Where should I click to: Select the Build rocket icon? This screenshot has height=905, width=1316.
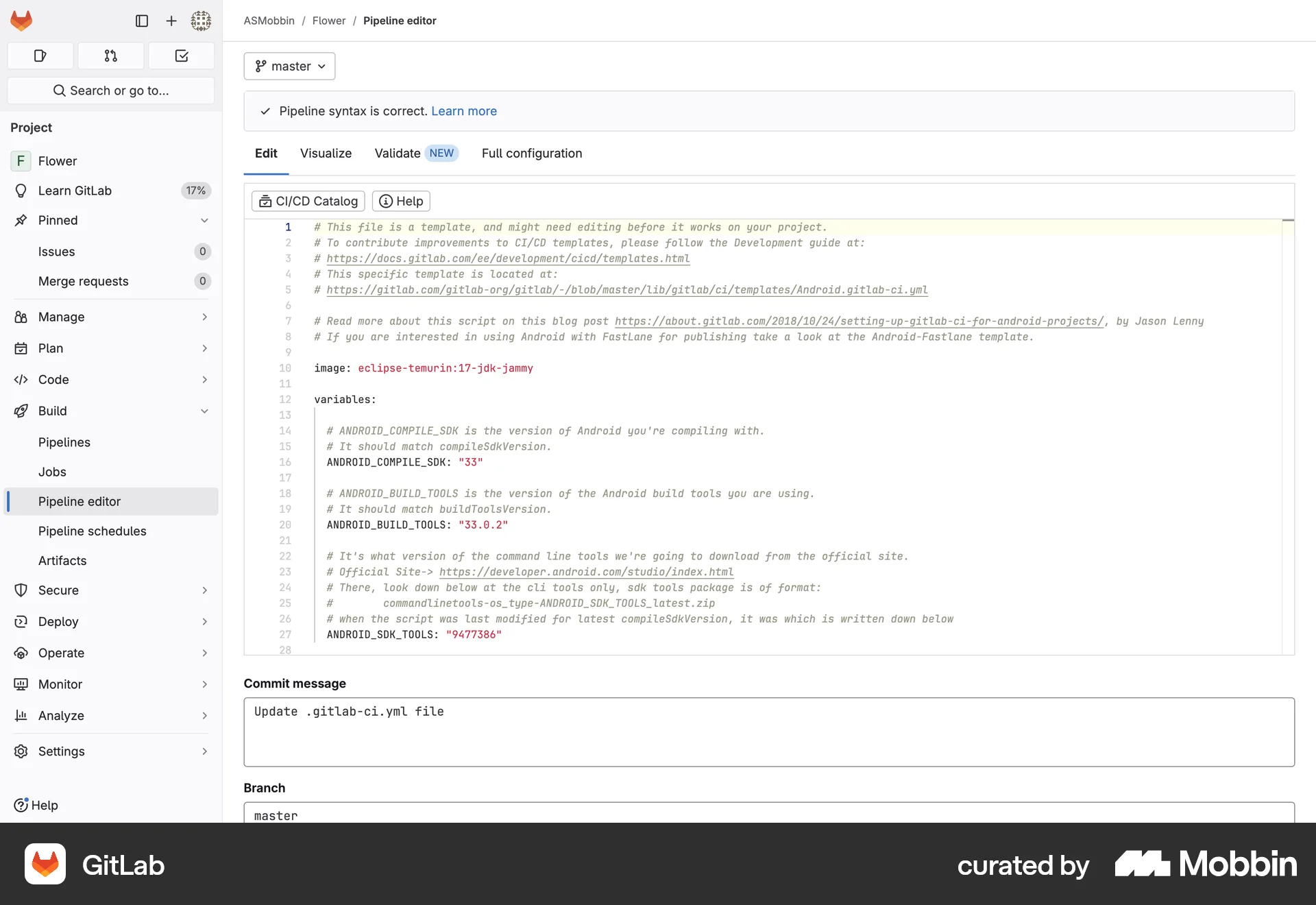click(21, 411)
